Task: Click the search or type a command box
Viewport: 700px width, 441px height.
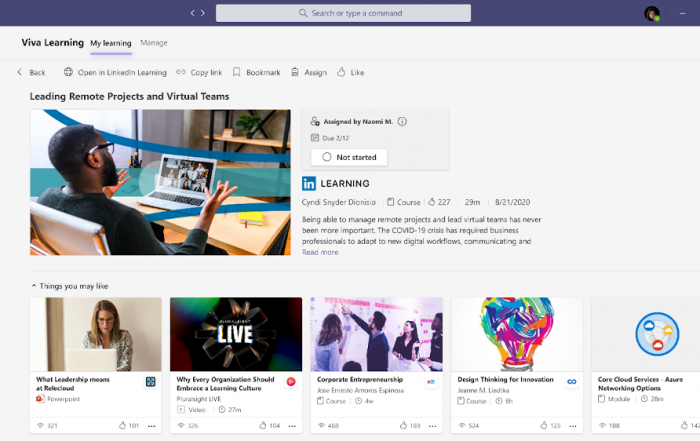Action: 343,13
